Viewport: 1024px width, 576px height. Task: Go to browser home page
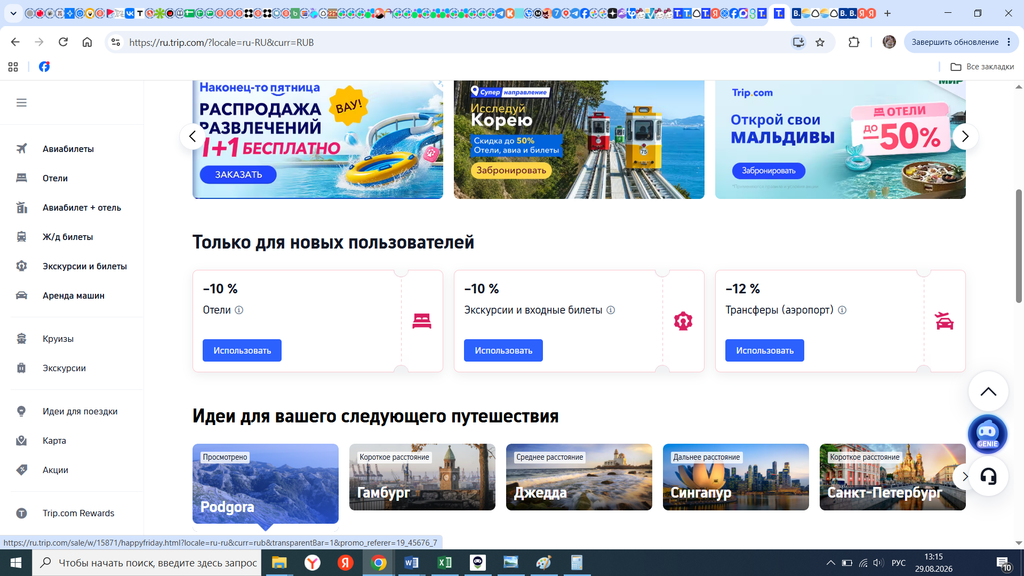pyautogui.click(x=87, y=42)
